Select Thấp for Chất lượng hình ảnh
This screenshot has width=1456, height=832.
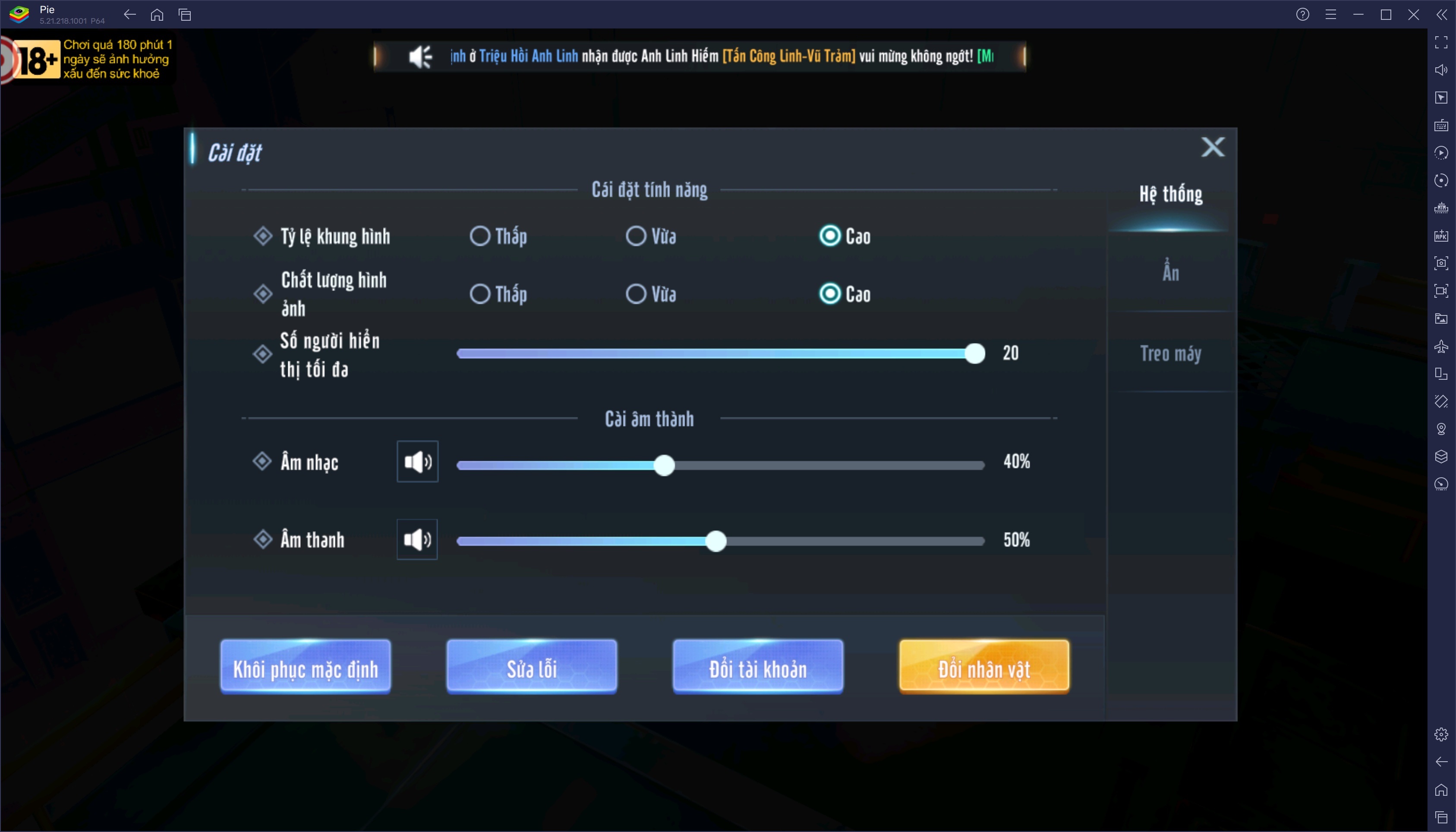[x=480, y=294]
